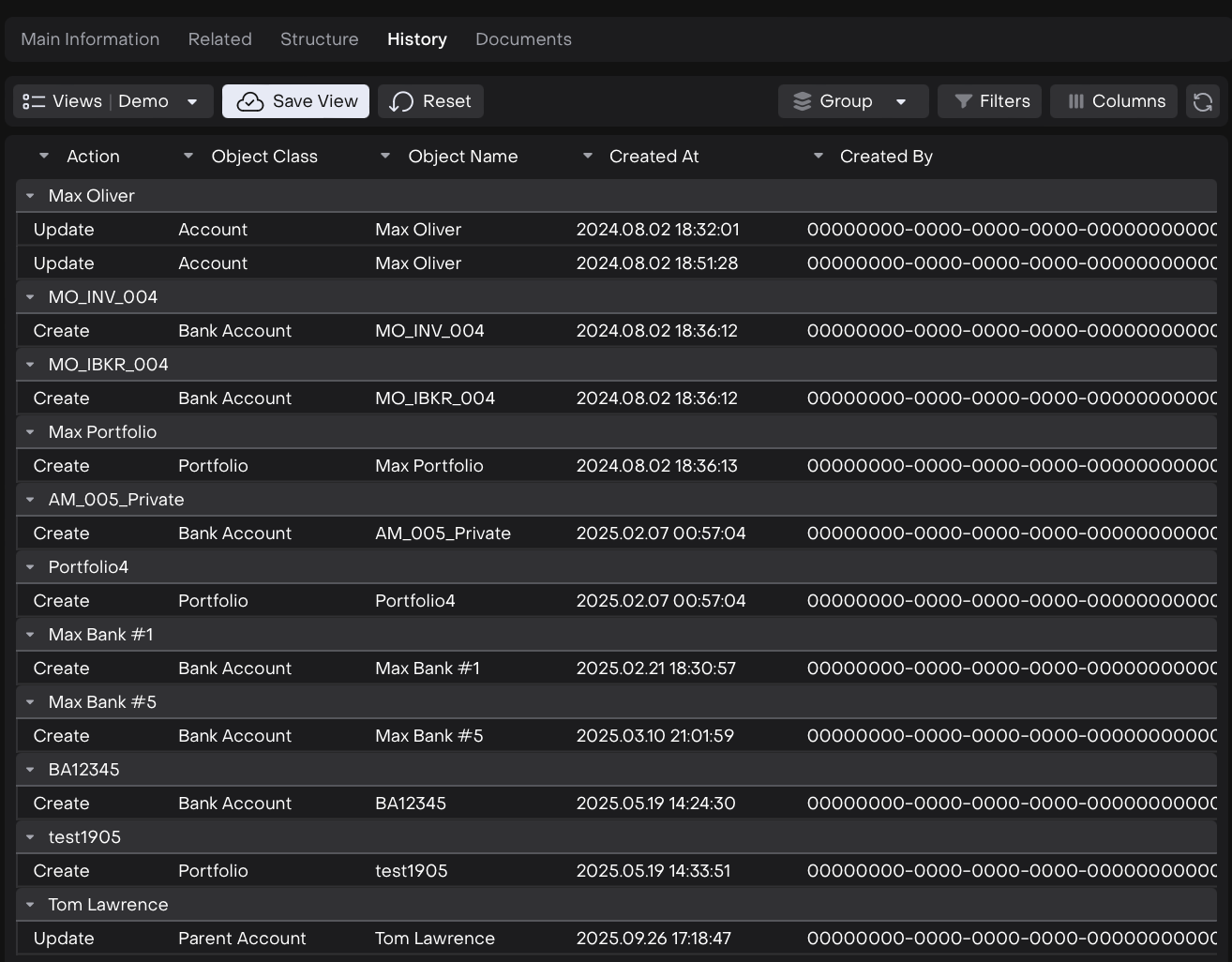Click the refresh icon in the toolbar
This screenshot has width=1232, height=962.
point(1203,101)
